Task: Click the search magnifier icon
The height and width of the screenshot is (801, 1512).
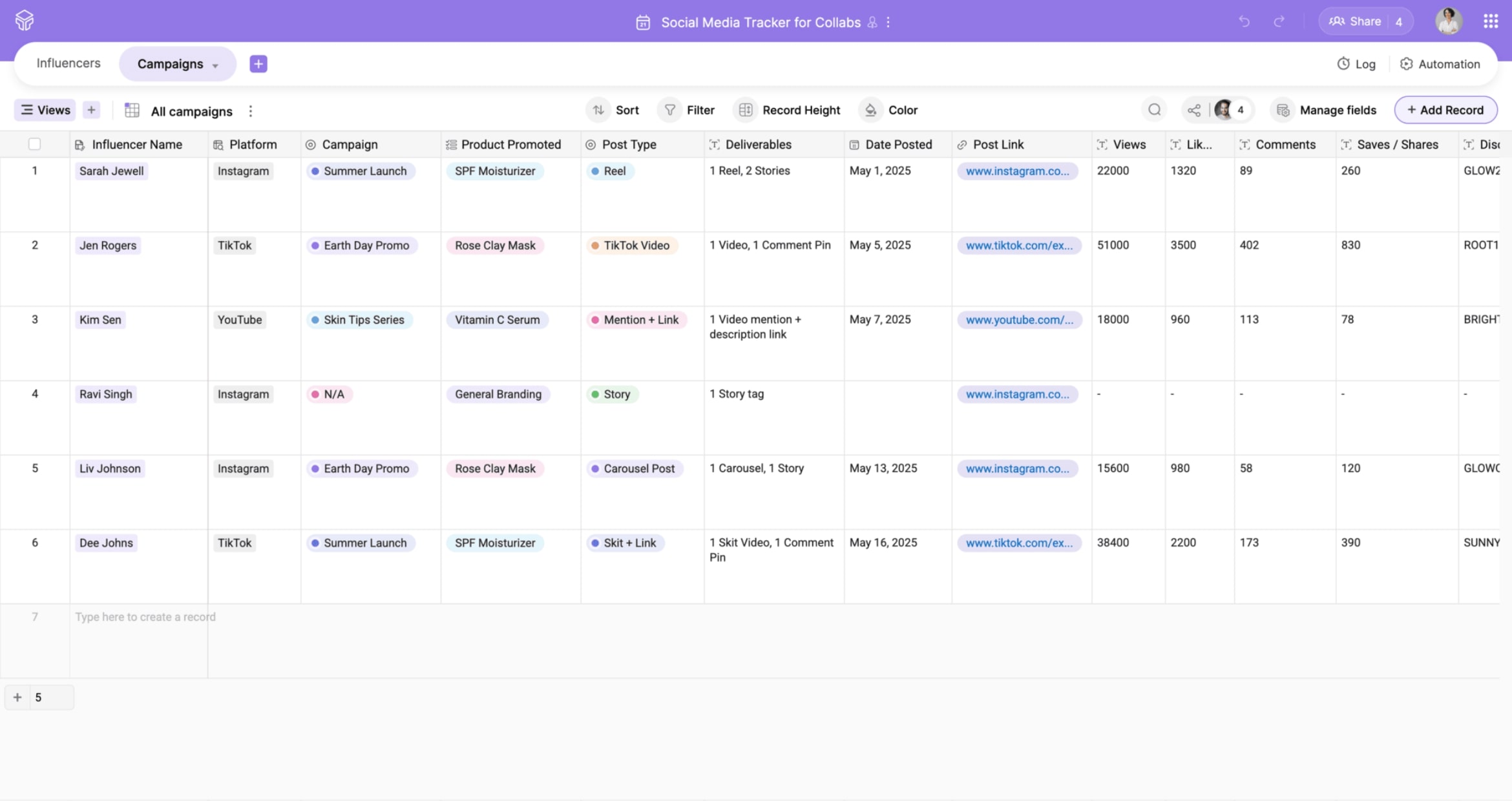Action: 1155,110
